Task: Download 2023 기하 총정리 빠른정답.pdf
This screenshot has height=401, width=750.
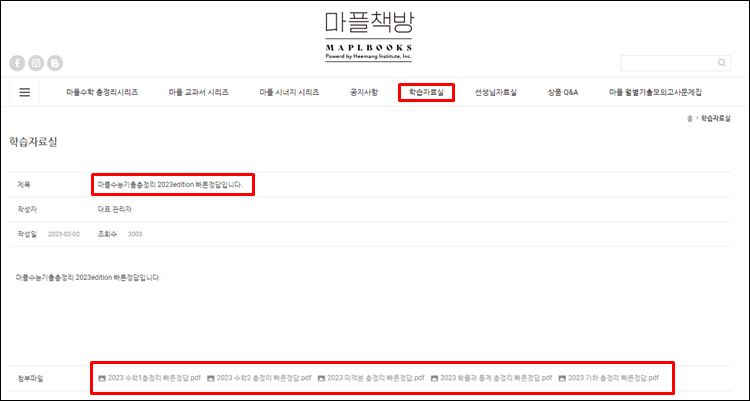Action: tap(614, 378)
